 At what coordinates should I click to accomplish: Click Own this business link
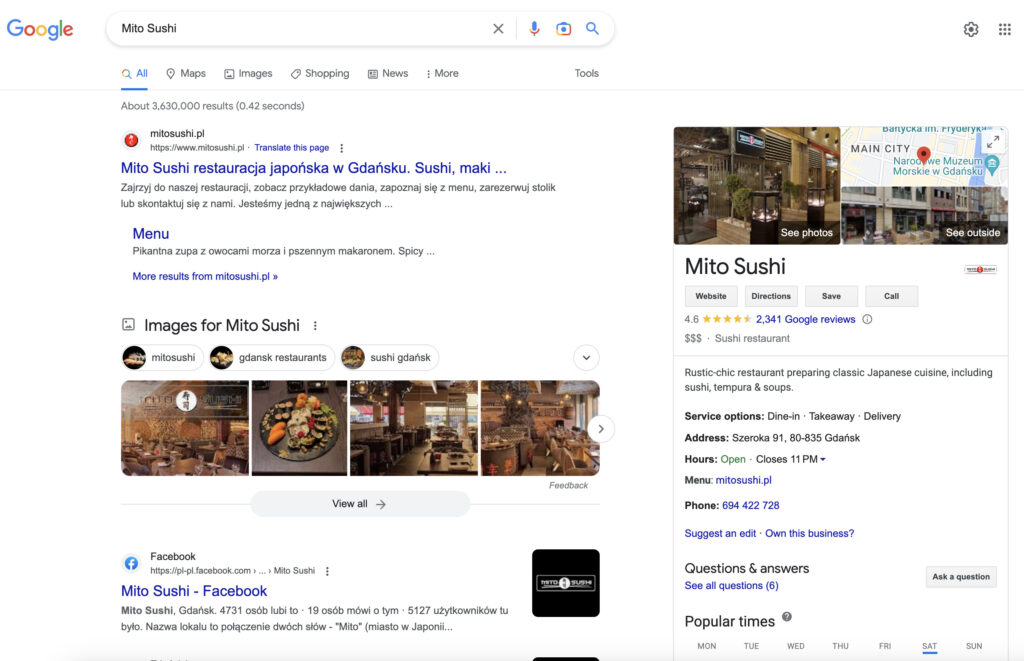809,534
